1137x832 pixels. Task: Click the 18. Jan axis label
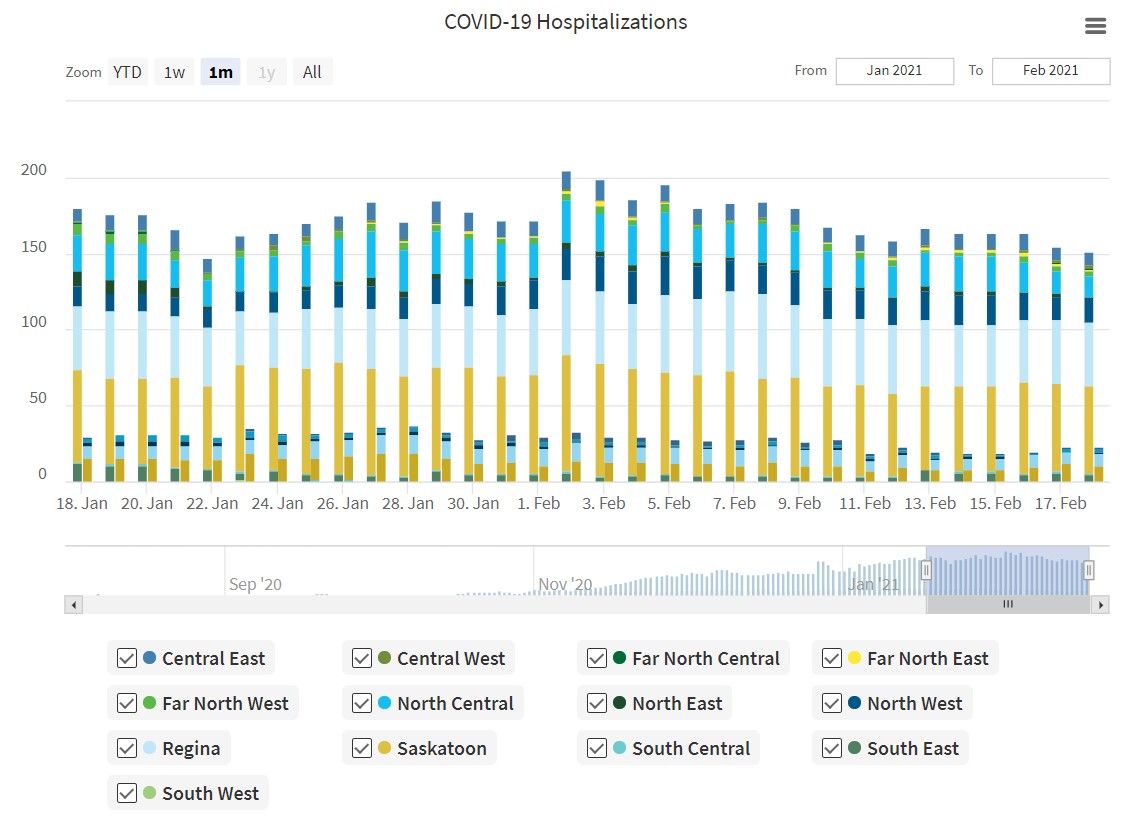82,503
